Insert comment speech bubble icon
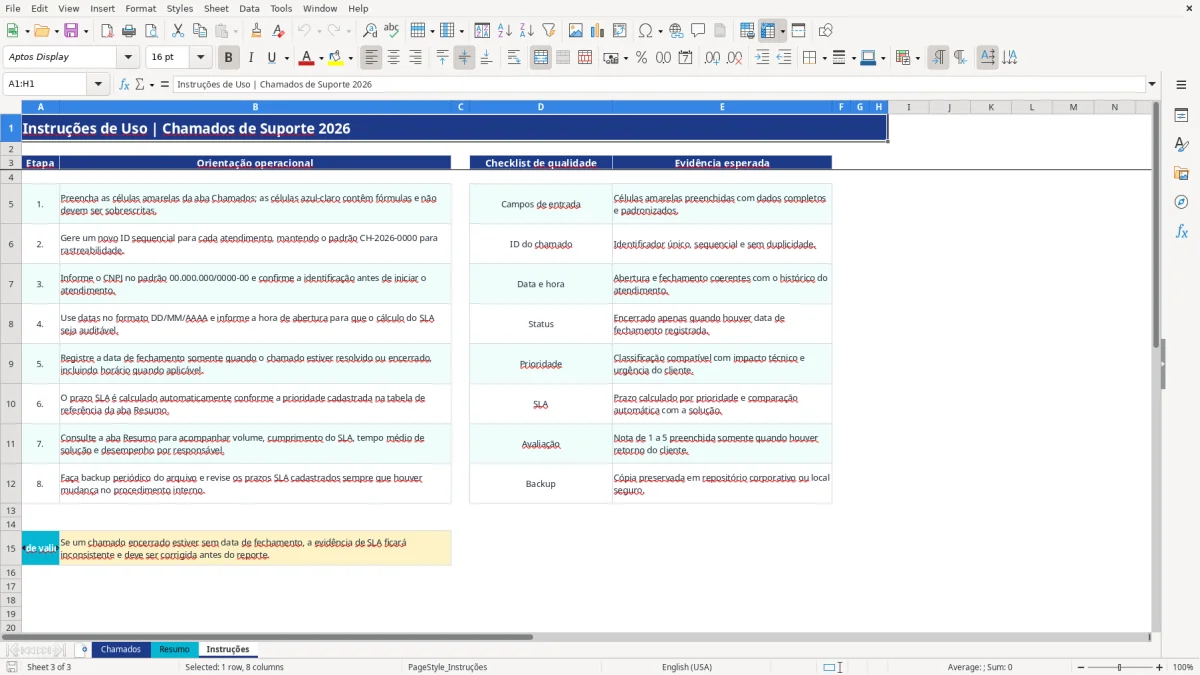The width and height of the screenshot is (1200, 675). tap(698, 31)
